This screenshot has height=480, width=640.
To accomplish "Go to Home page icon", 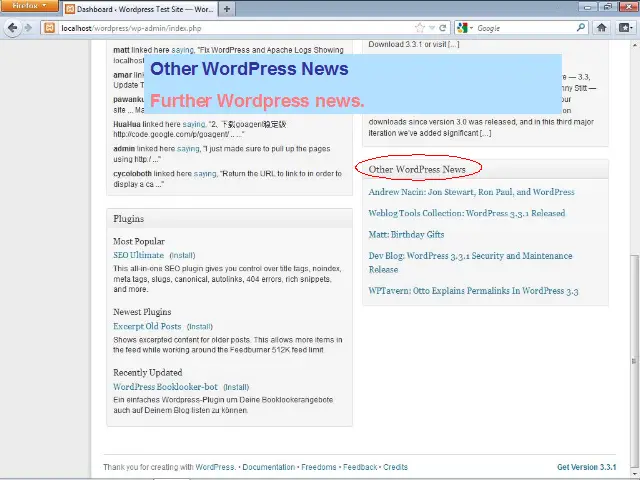I will tap(602, 27).
